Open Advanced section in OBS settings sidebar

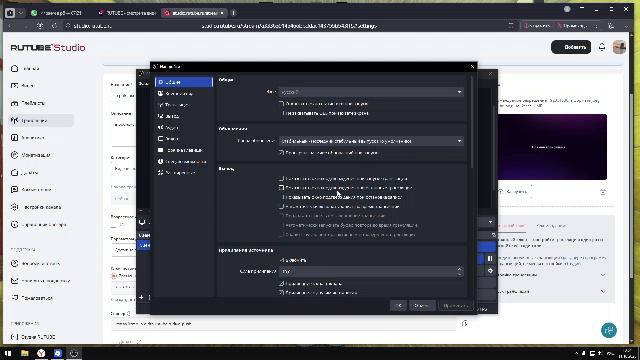click(184, 173)
